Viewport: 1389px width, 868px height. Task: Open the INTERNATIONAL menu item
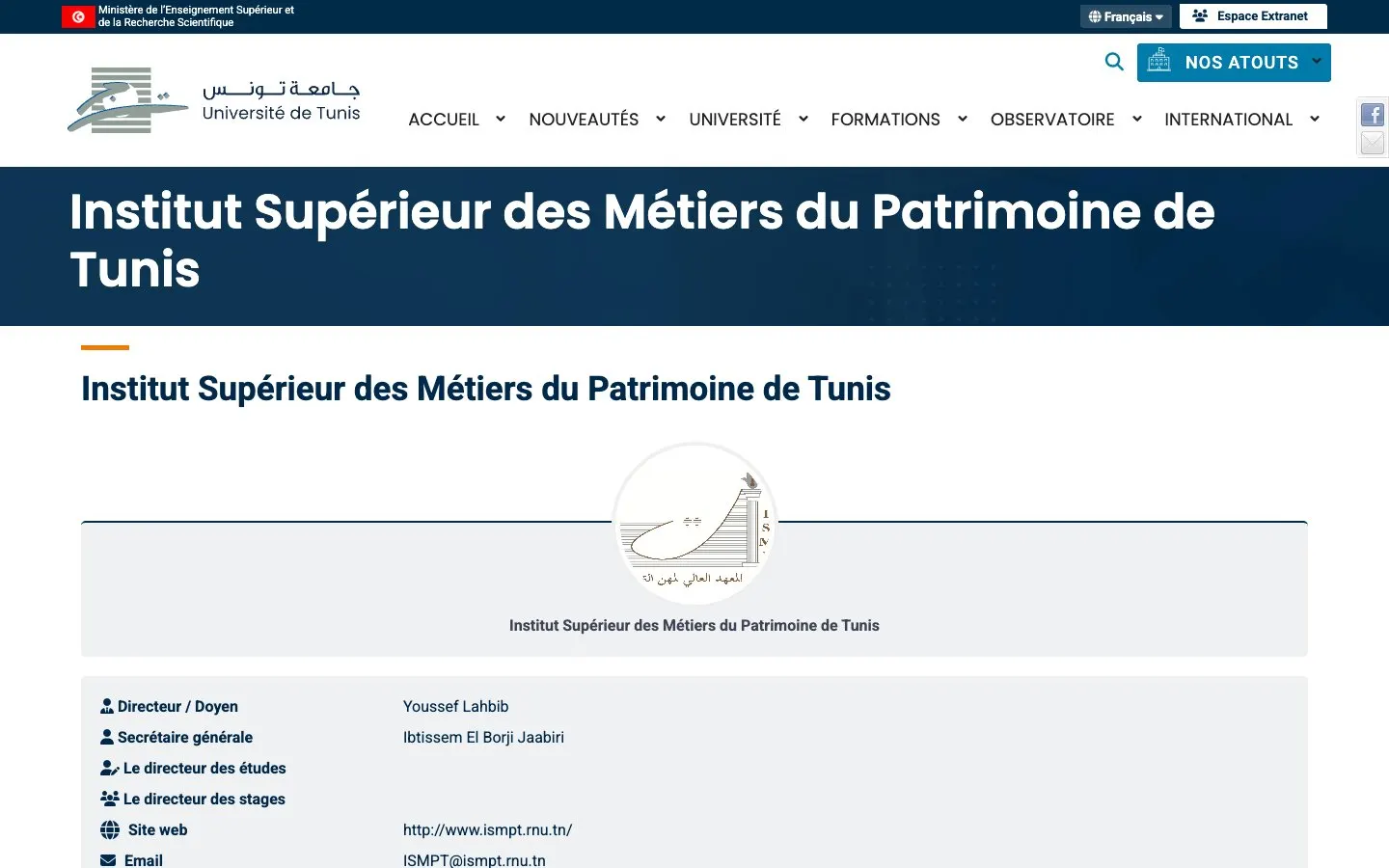1228,120
